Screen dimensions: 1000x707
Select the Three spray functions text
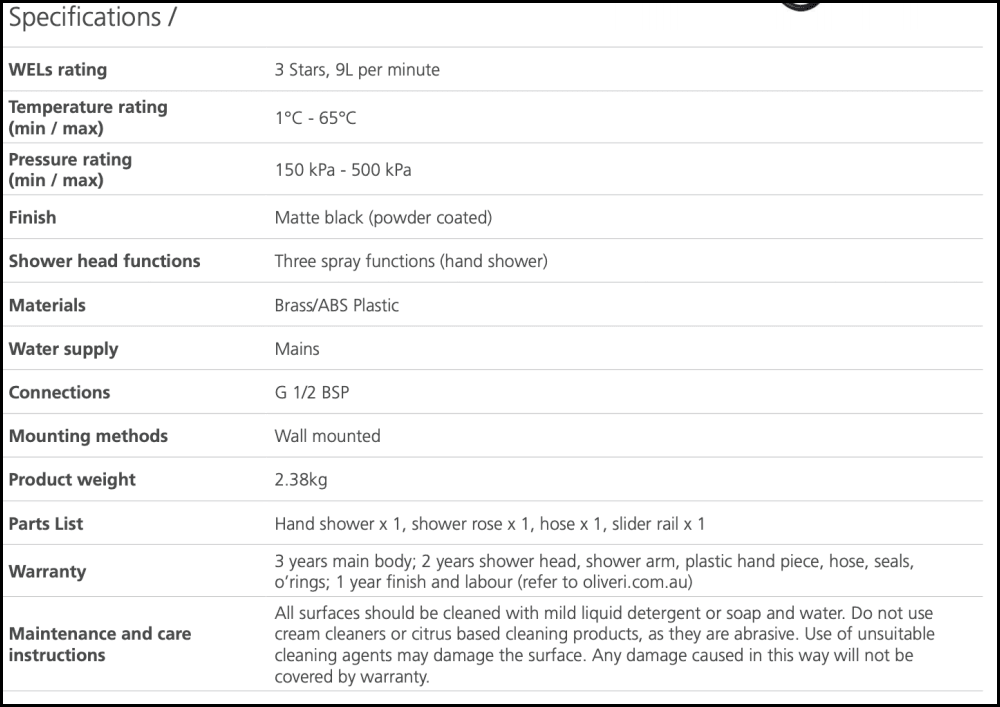tap(410, 261)
